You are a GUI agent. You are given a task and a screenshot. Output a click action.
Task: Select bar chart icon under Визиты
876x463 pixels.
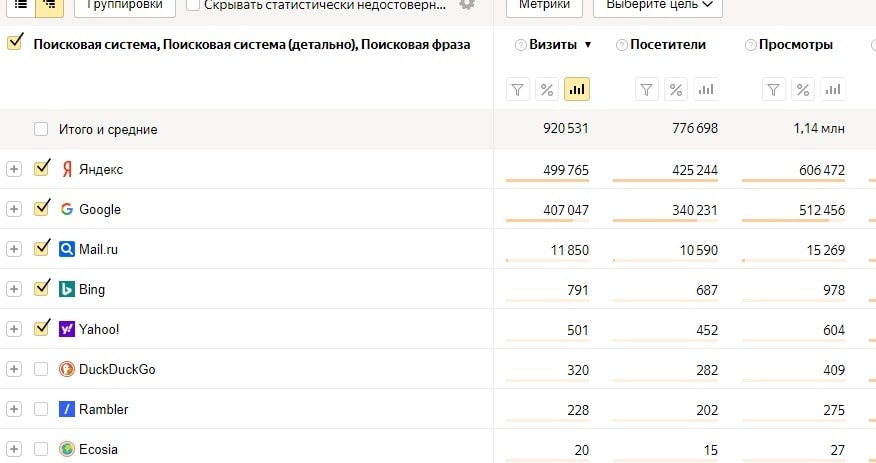point(577,90)
